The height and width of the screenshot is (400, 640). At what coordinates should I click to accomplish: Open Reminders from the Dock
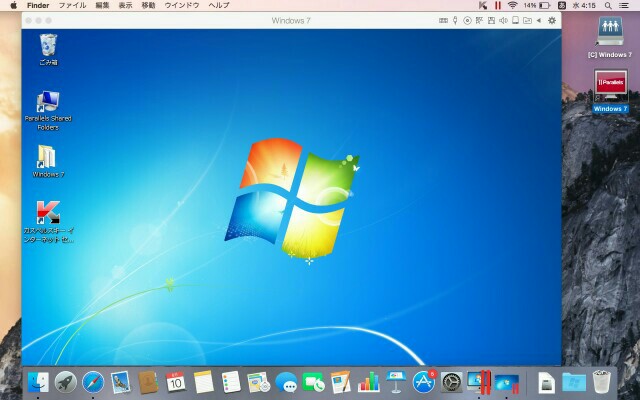click(x=231, y=382)
